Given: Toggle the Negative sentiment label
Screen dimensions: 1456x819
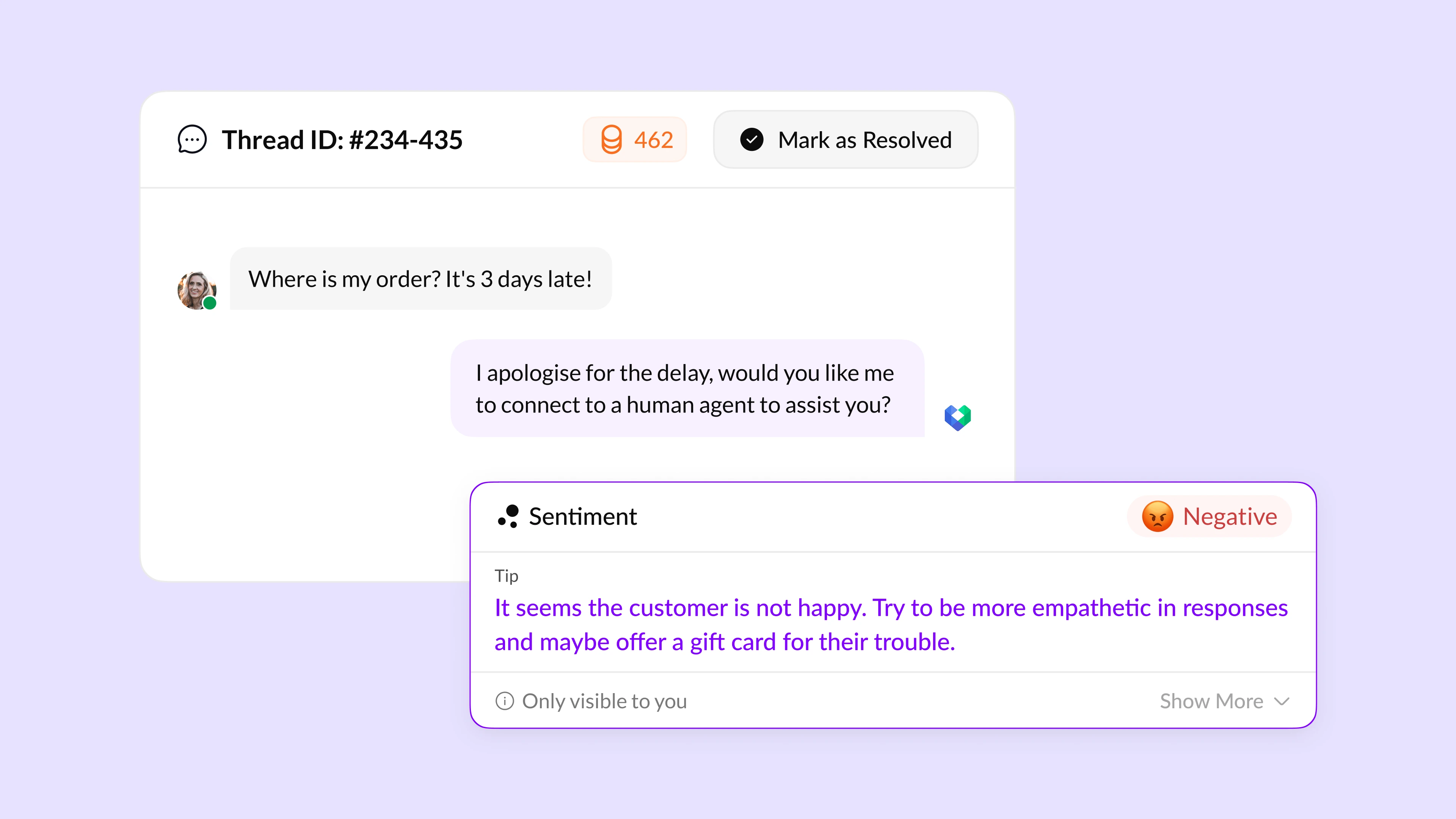Looking at the screenshot, I should point(1208,516).
